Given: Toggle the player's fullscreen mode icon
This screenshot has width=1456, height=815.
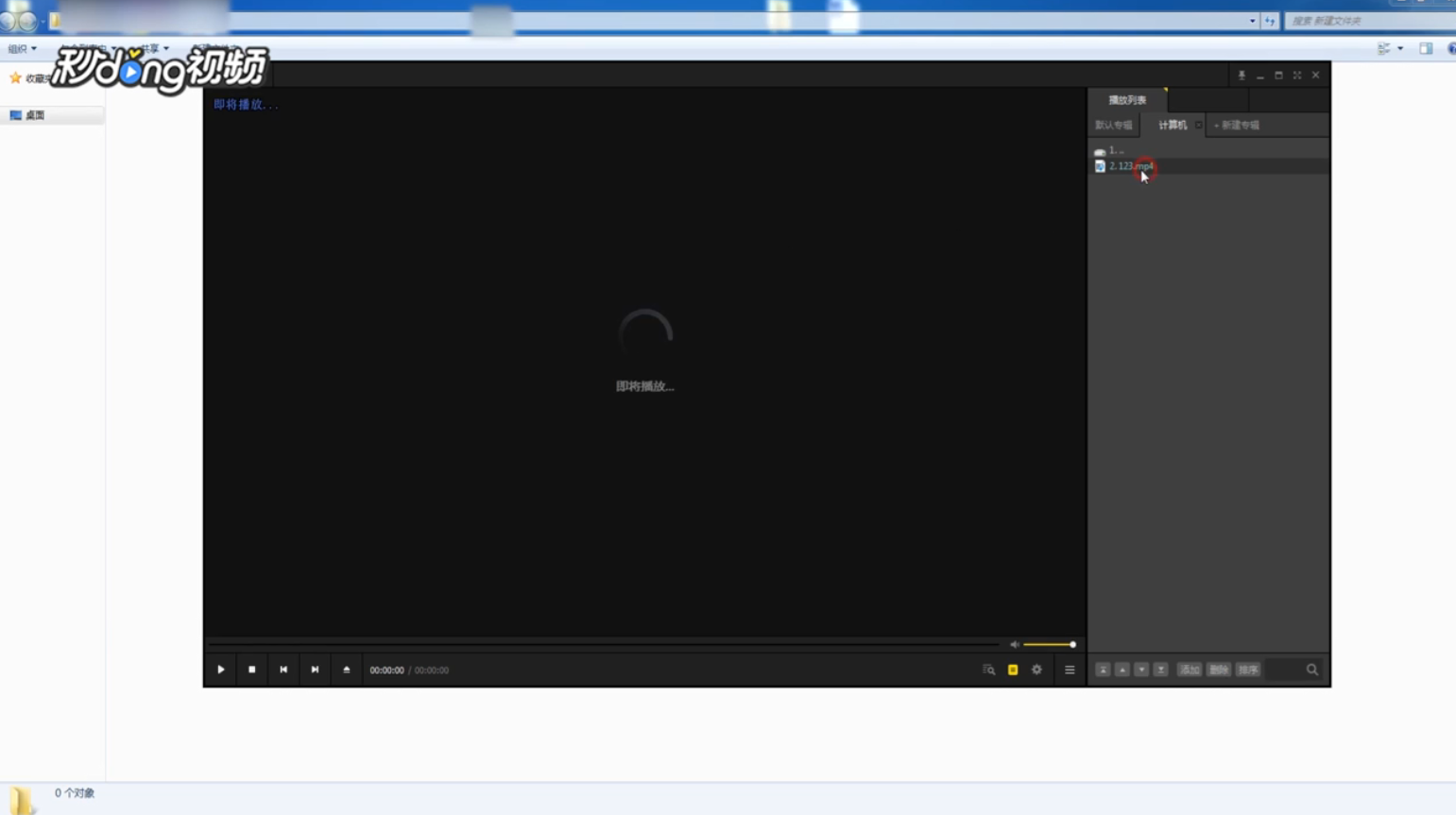Looking at the screenshot, I should (x=1297, y=76).
